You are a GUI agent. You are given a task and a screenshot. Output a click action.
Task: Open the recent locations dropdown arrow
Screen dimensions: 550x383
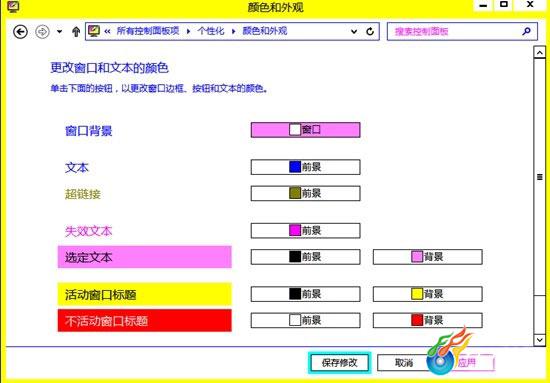point(60,32)
